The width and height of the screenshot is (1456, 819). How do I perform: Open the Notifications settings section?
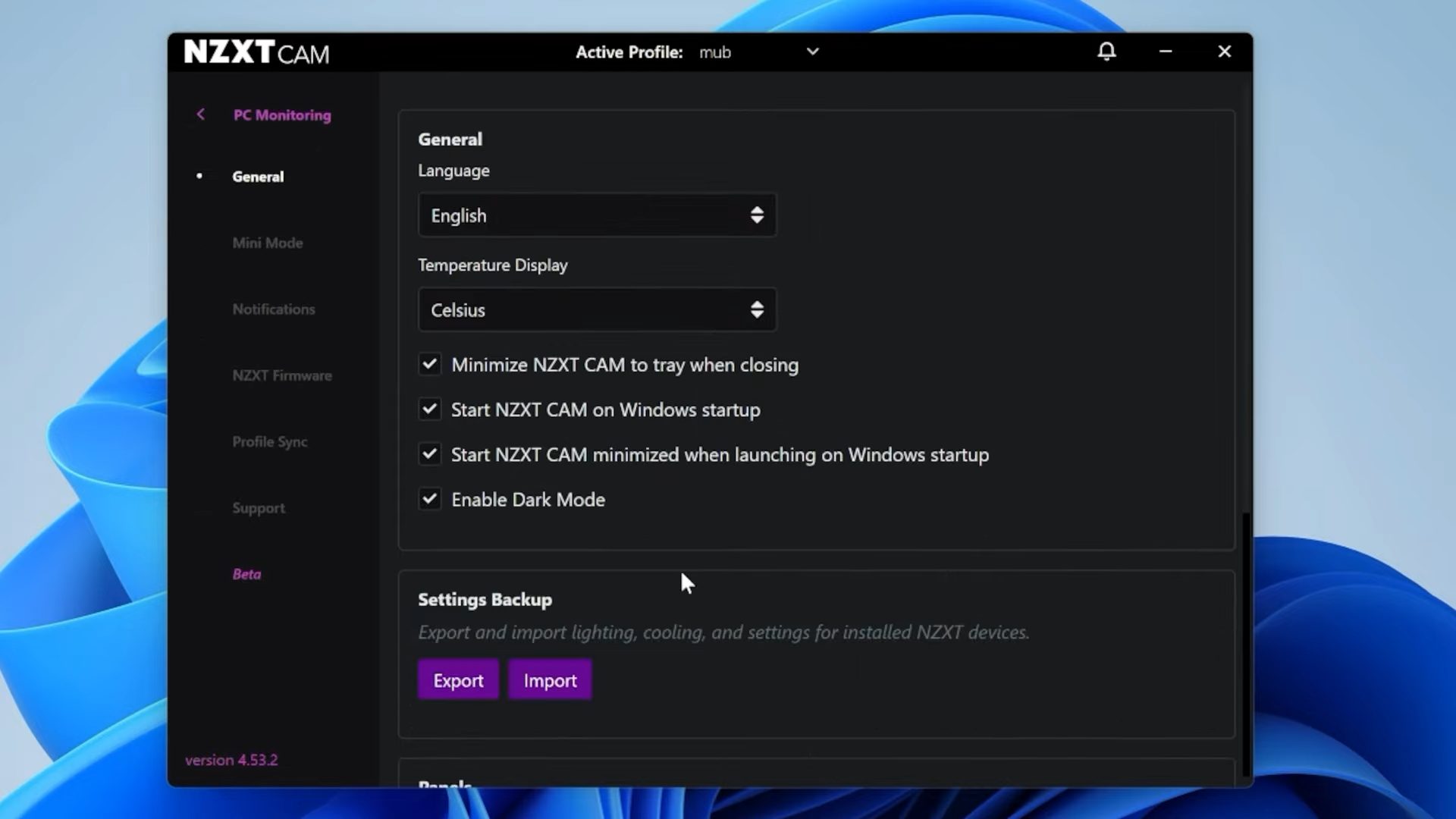point(274,309)
